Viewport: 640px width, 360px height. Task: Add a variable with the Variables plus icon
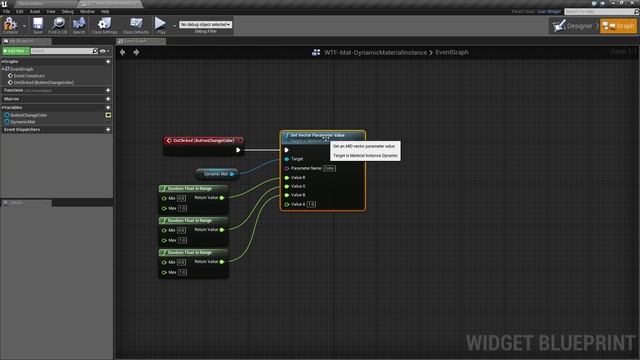point(108,107)
